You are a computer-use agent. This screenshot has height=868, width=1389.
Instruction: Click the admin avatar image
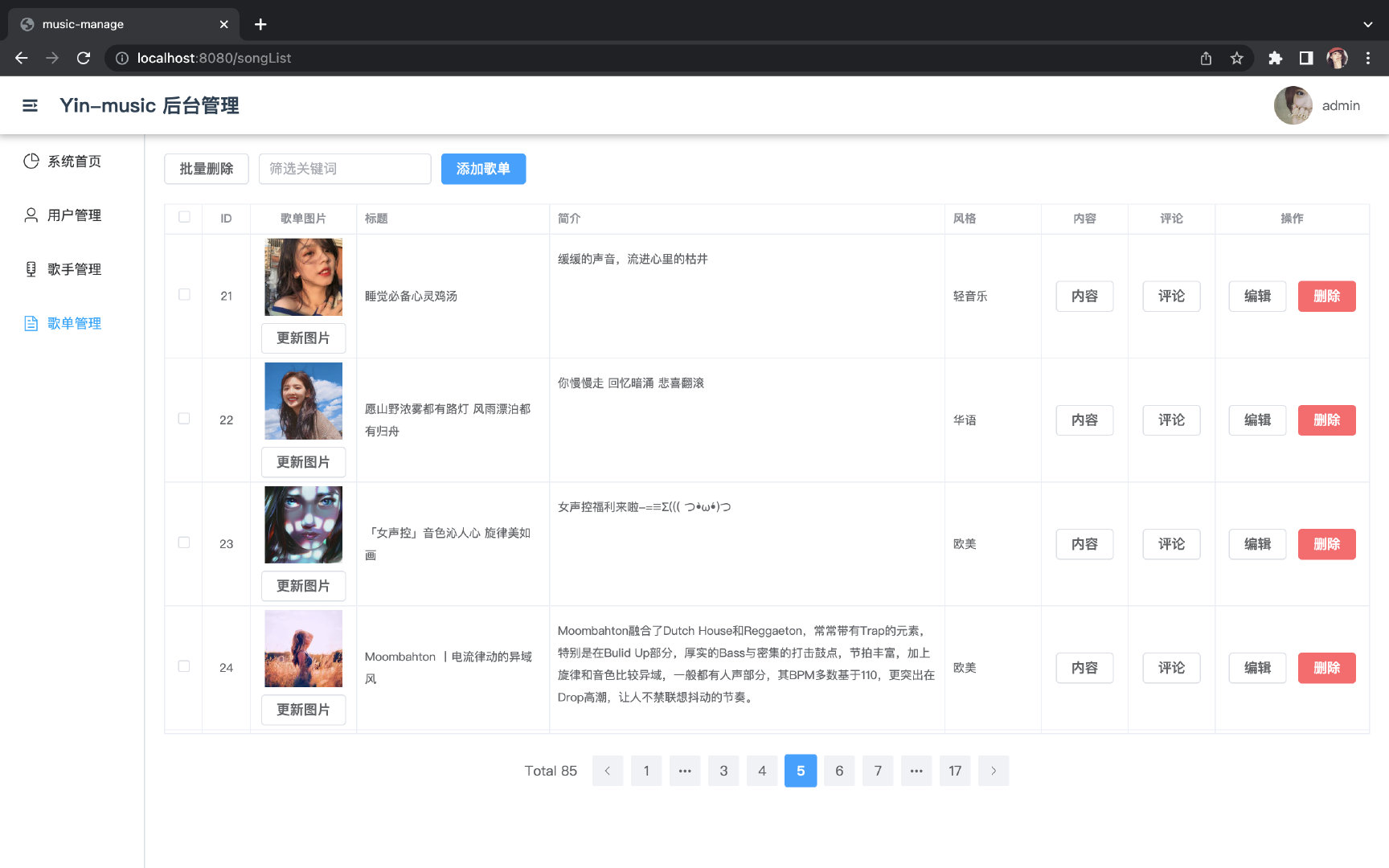point(1293,105)
